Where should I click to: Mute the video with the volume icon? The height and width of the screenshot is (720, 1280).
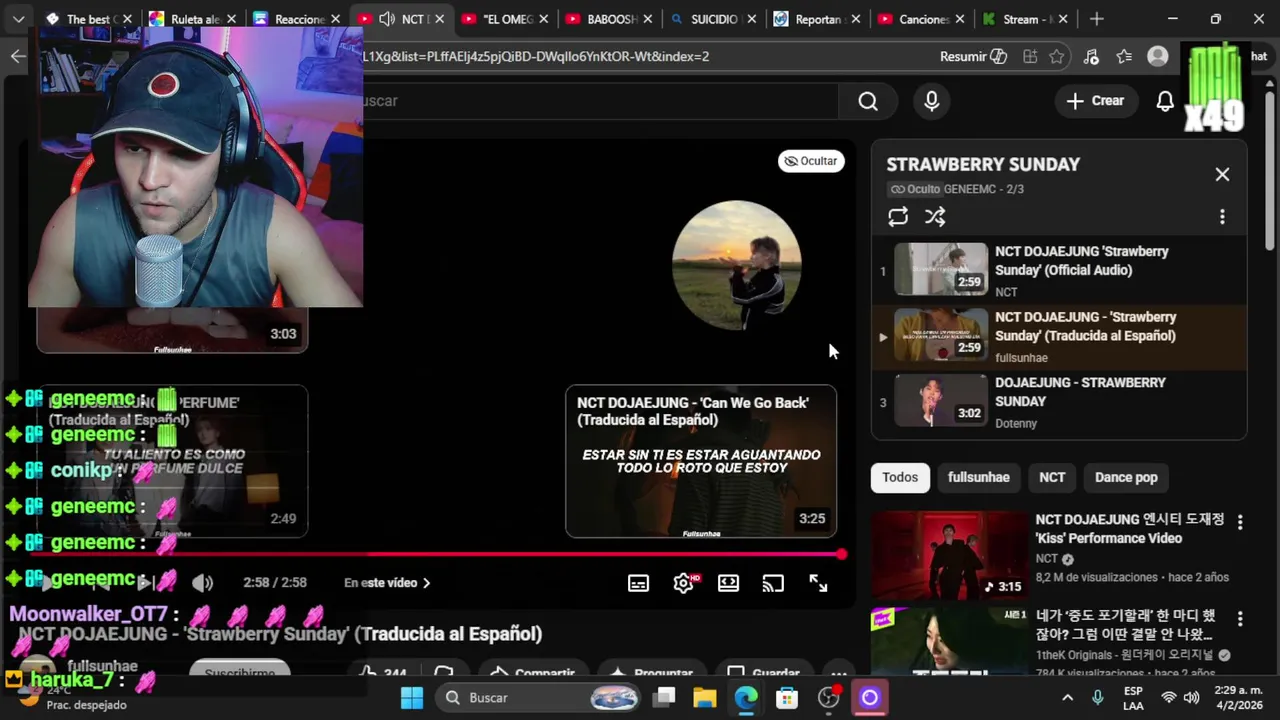[202, 583]
